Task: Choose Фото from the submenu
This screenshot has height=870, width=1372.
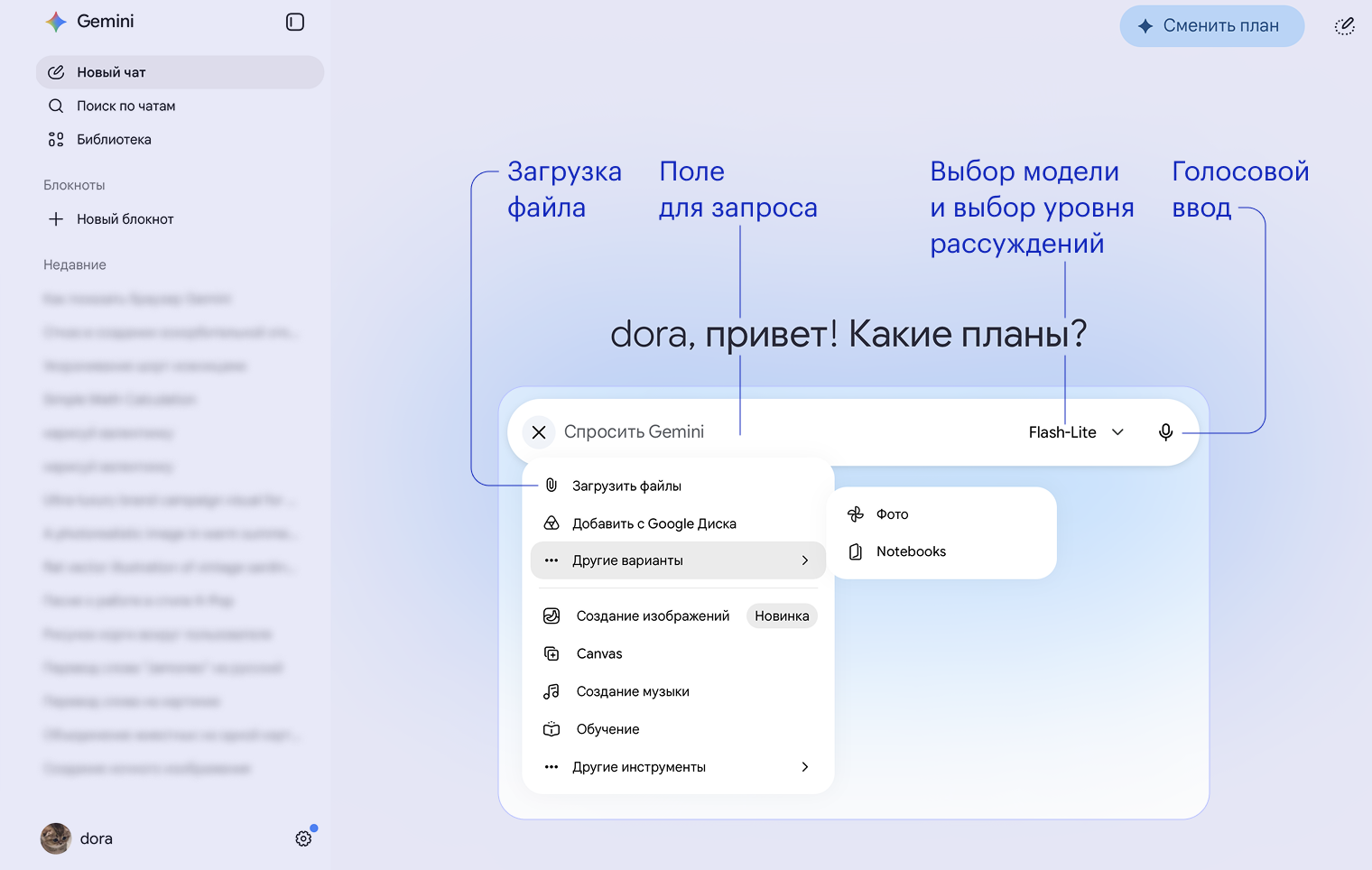Action: coord(941,514)
